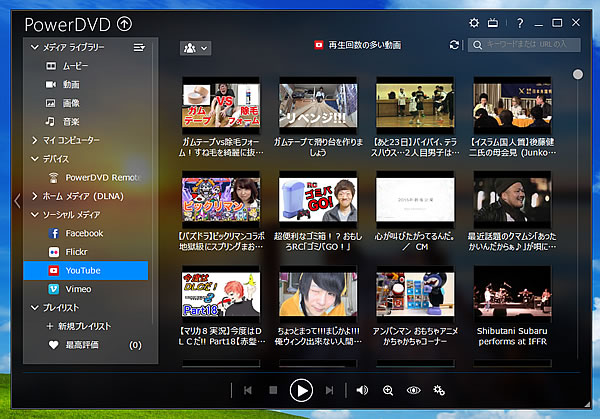Open the volume control speaker icon
This screenshot has height=419, width=600.
coord(362,390)
